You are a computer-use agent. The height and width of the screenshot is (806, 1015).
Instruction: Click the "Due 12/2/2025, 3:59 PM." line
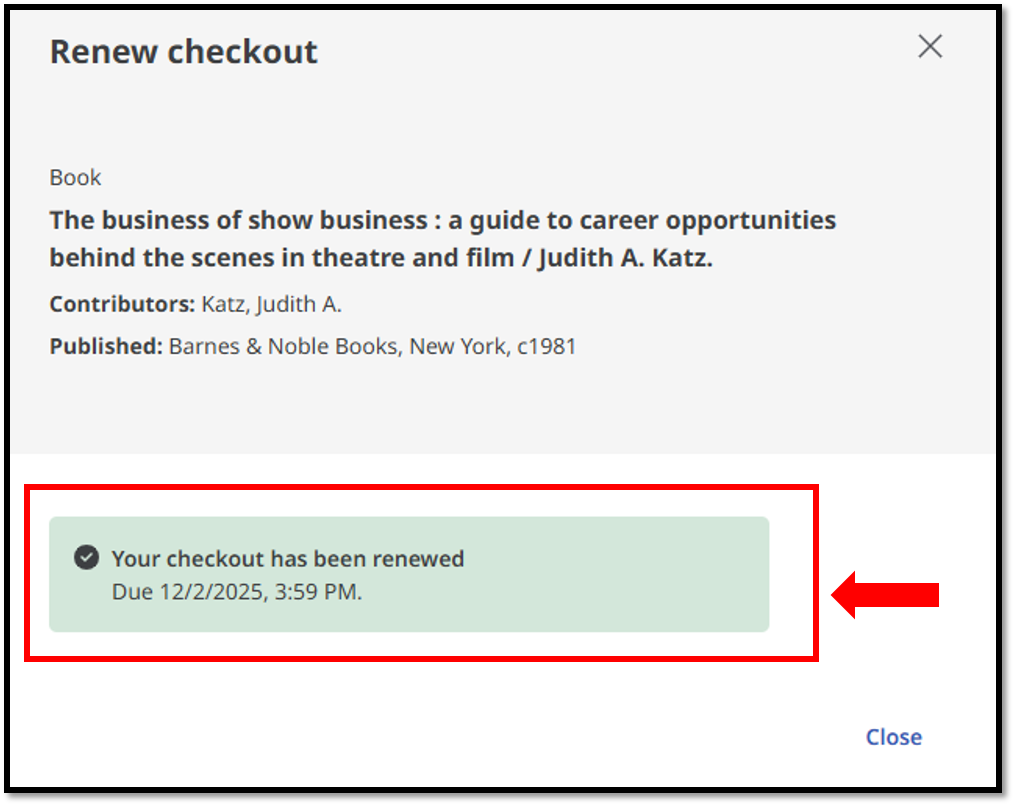click(x=237, y=591)
